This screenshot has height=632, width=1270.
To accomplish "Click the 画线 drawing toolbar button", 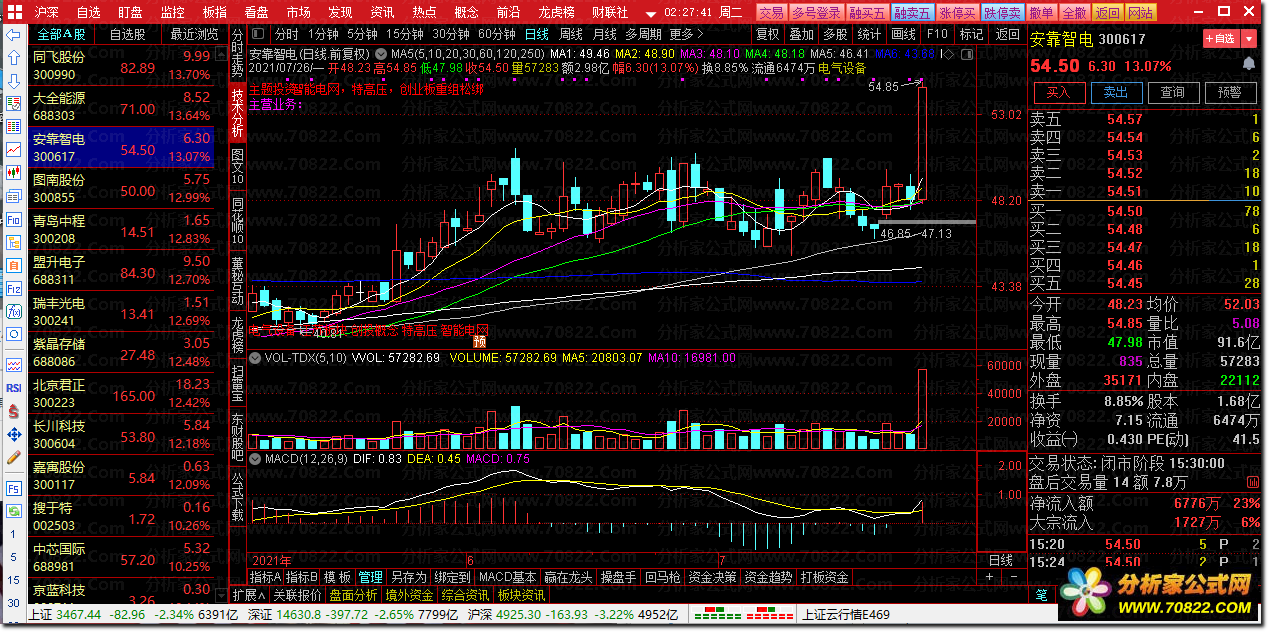I will (903, 34).
